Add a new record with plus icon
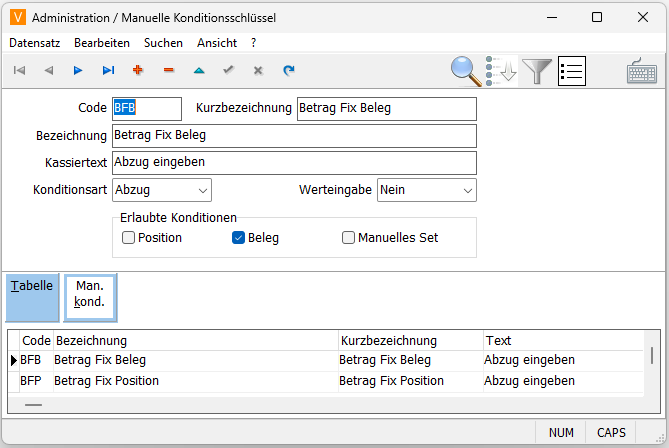 pos(138,70)
